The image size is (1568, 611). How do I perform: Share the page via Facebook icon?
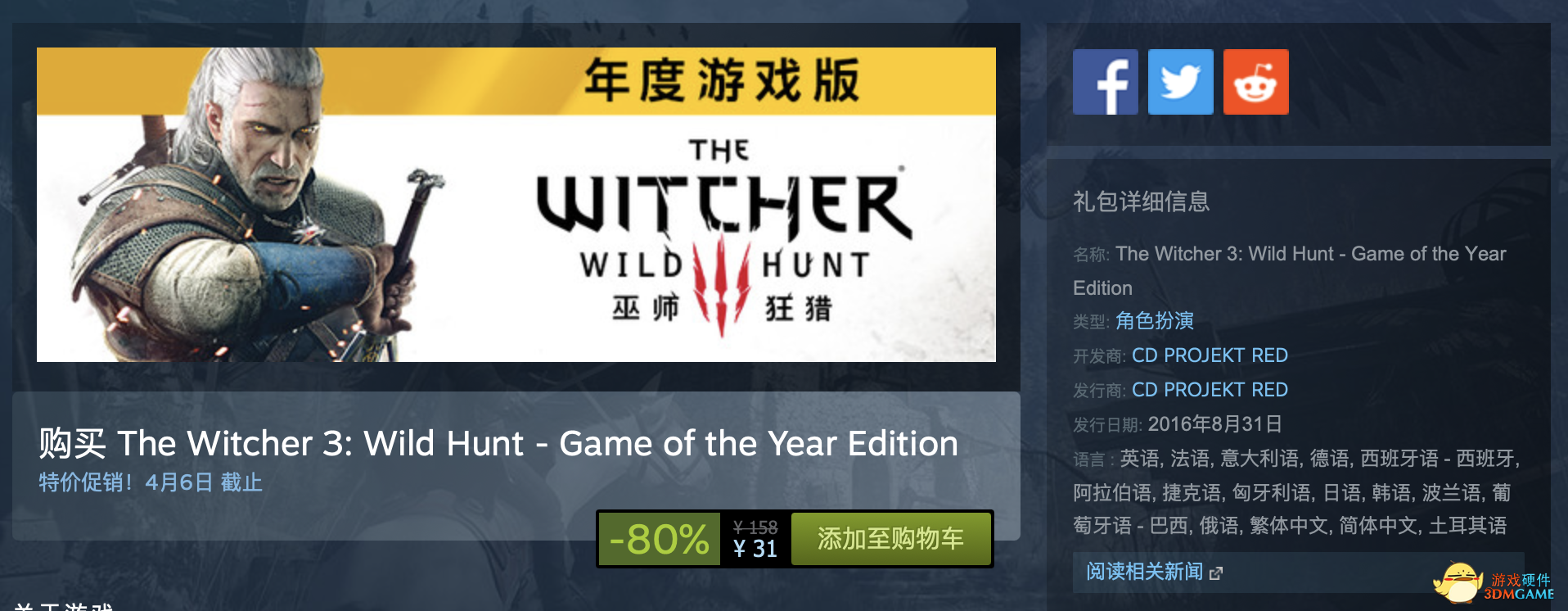coord(1105,82)
